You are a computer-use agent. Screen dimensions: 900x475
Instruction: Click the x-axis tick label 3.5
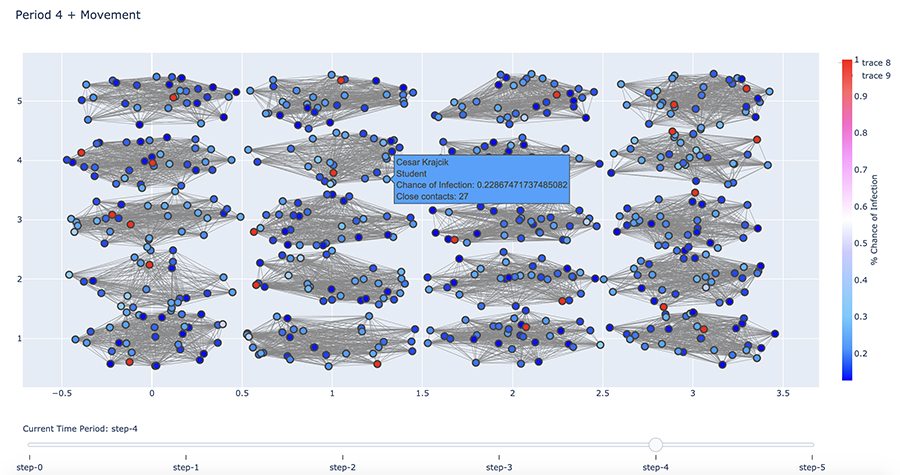pyautogui.click(x=783, y=394)
